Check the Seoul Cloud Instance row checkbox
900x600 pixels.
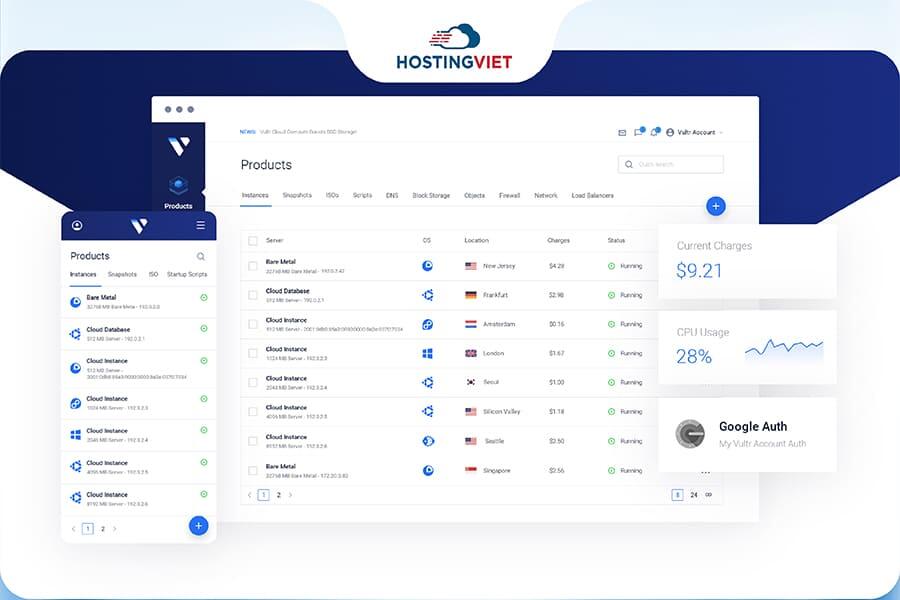coord(253,382)
